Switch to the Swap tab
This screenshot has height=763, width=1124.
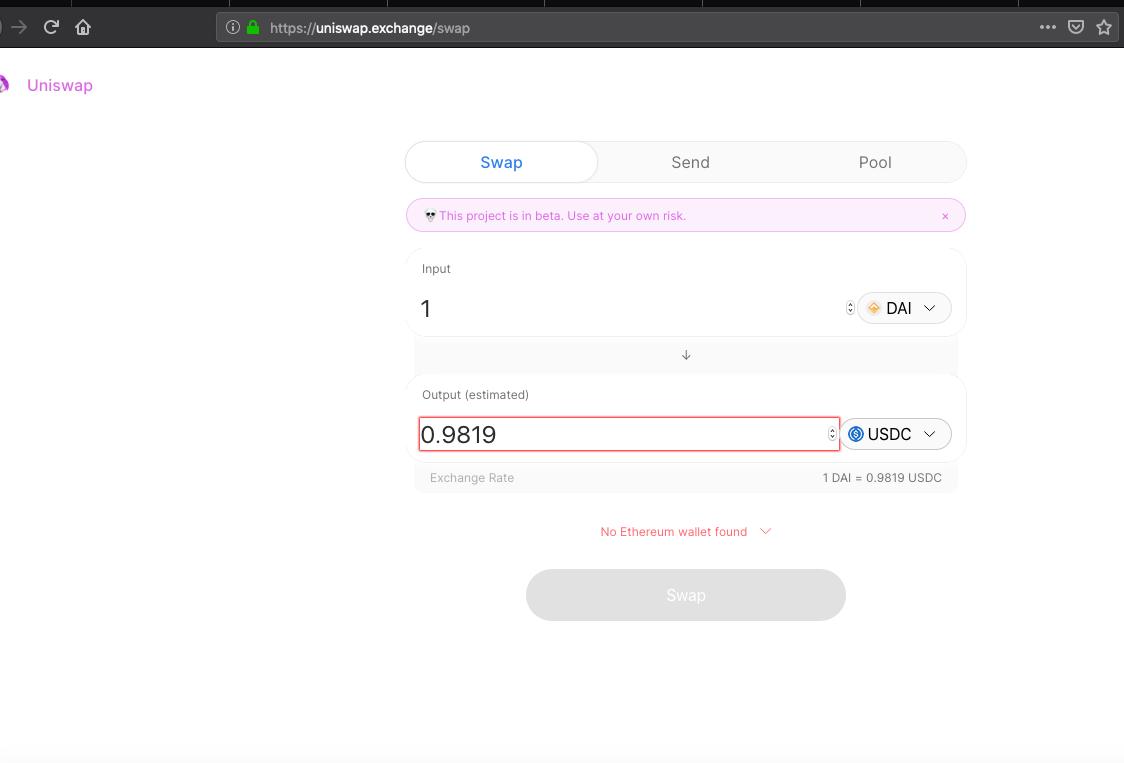[x=501, y=162]
